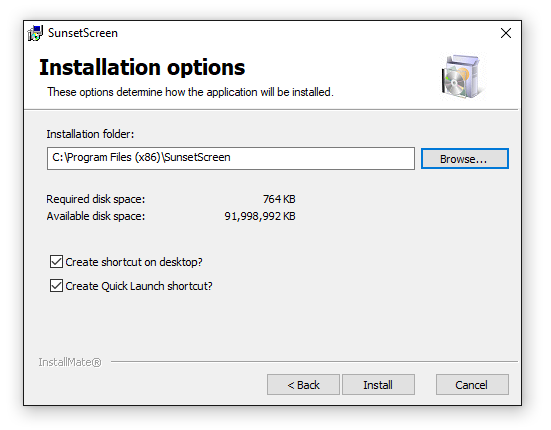Click the "Create shortcut on desktop?" label text
551x430 pixels.
pos(134,262)
